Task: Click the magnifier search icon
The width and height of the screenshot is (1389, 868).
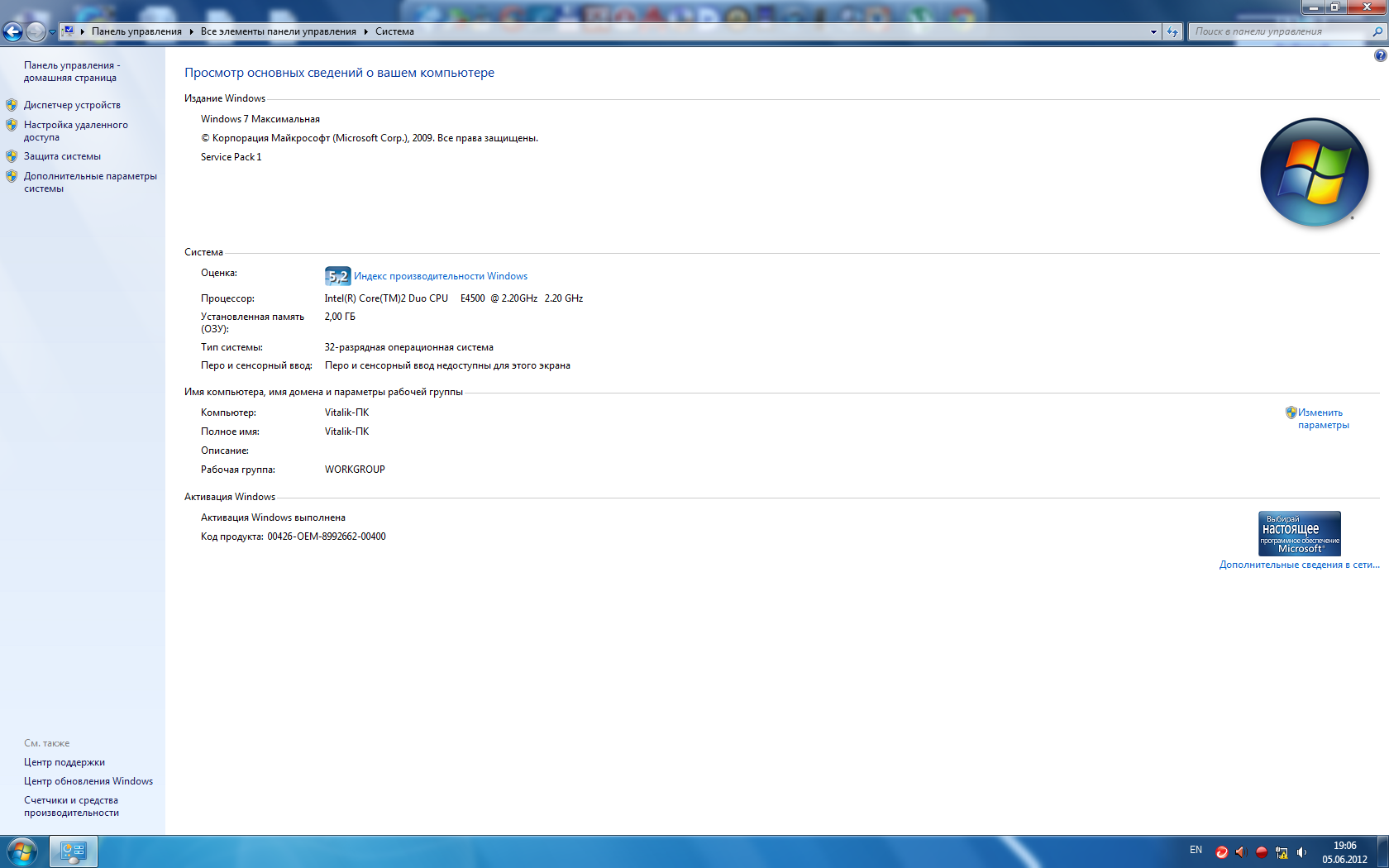Action: coord(1377,31)
